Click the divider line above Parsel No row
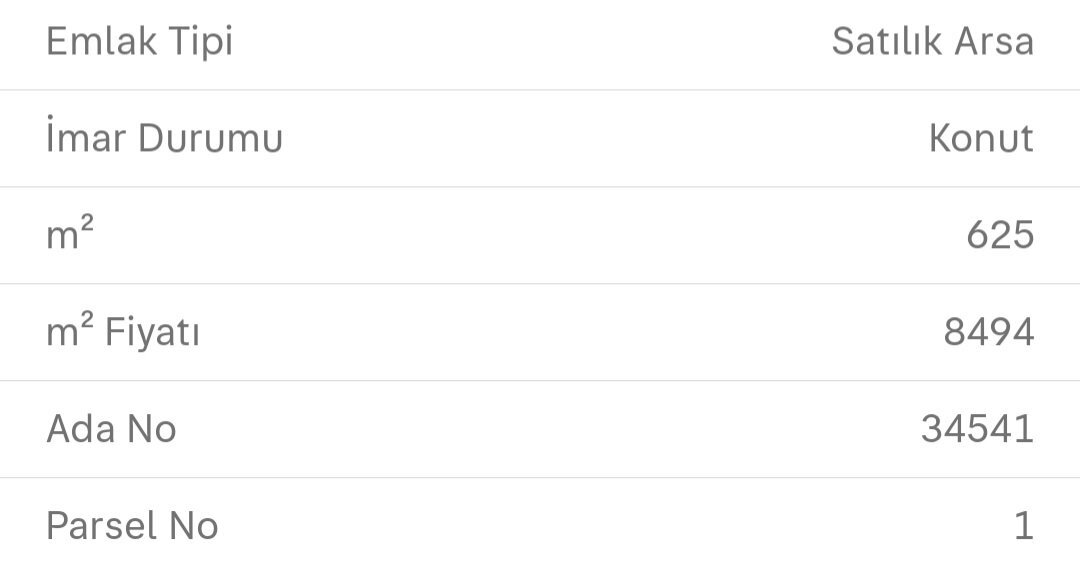 pyautogui.click(x=540, y=477)
